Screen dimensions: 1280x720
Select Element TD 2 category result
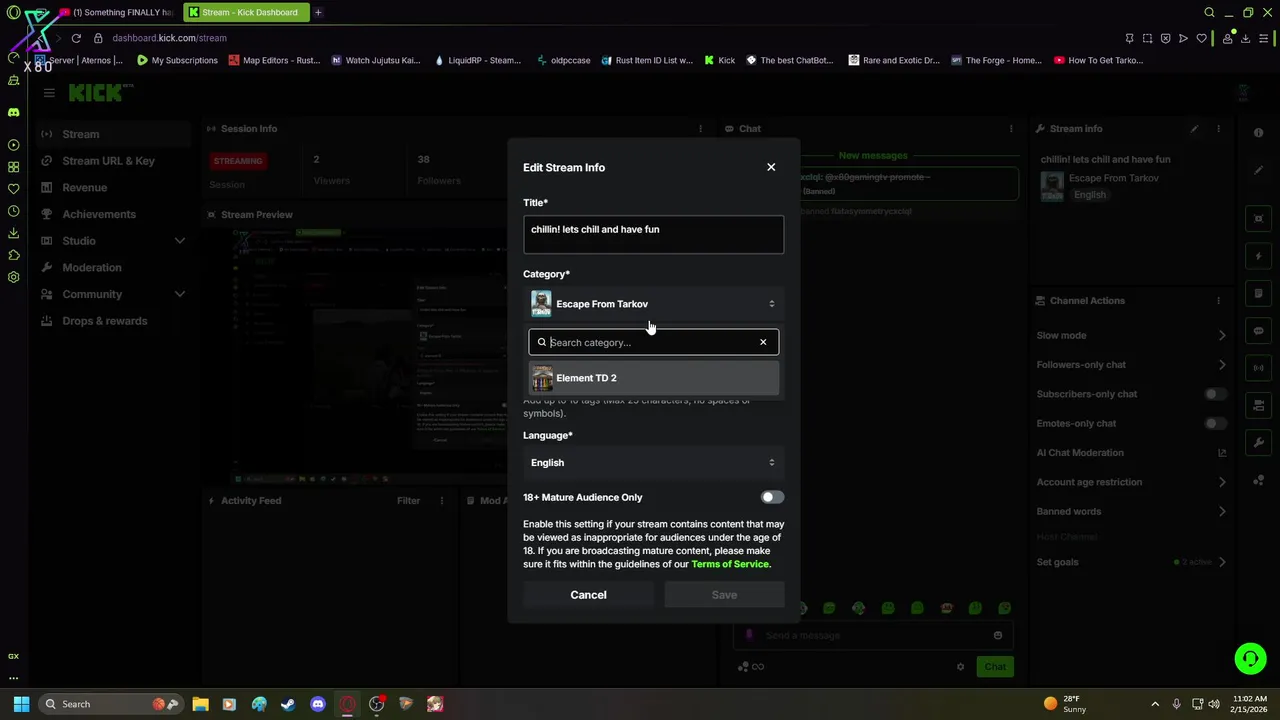click(653, 378)
